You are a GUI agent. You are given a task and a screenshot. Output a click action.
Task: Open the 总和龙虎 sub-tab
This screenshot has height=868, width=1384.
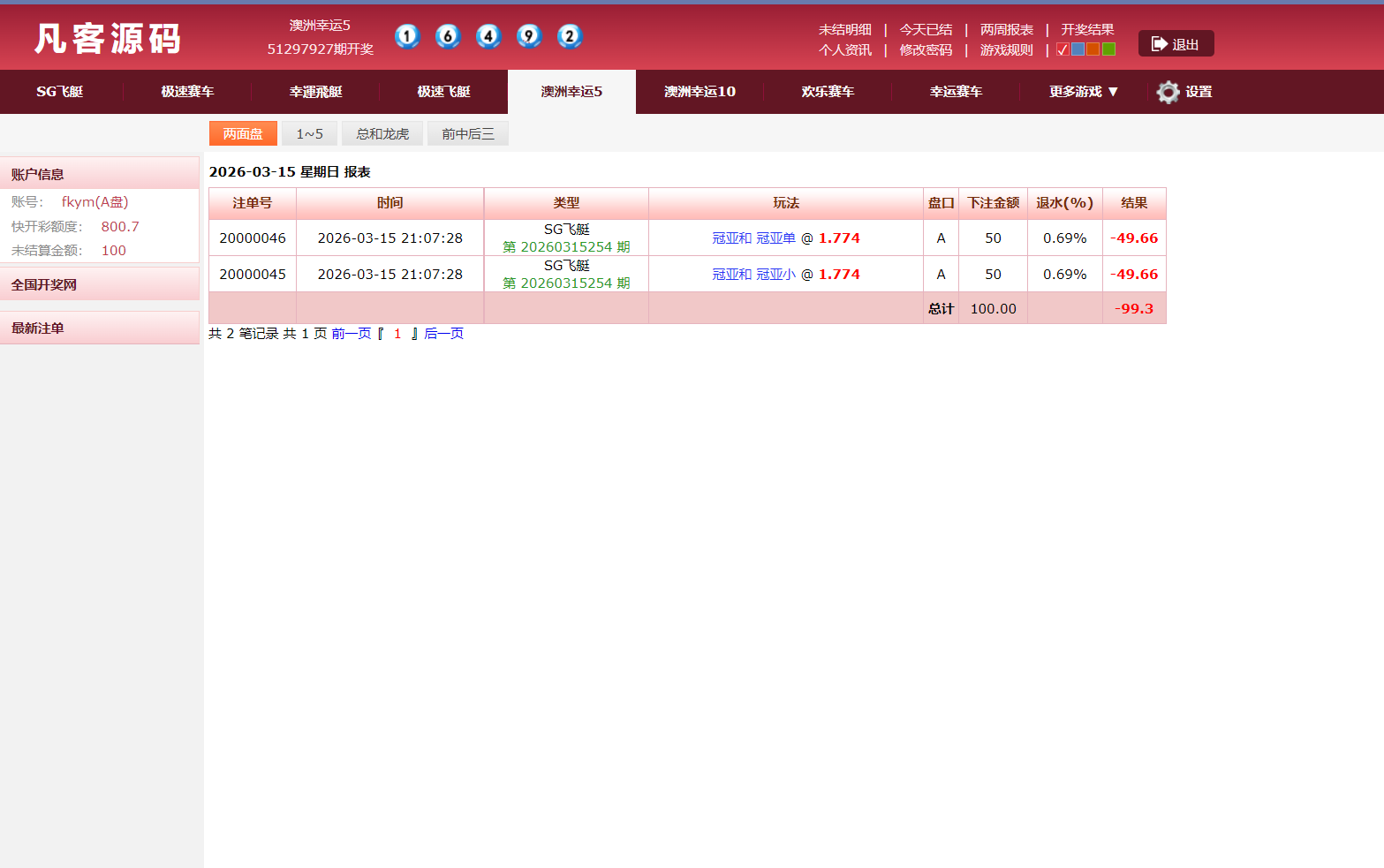pos(381,132)
